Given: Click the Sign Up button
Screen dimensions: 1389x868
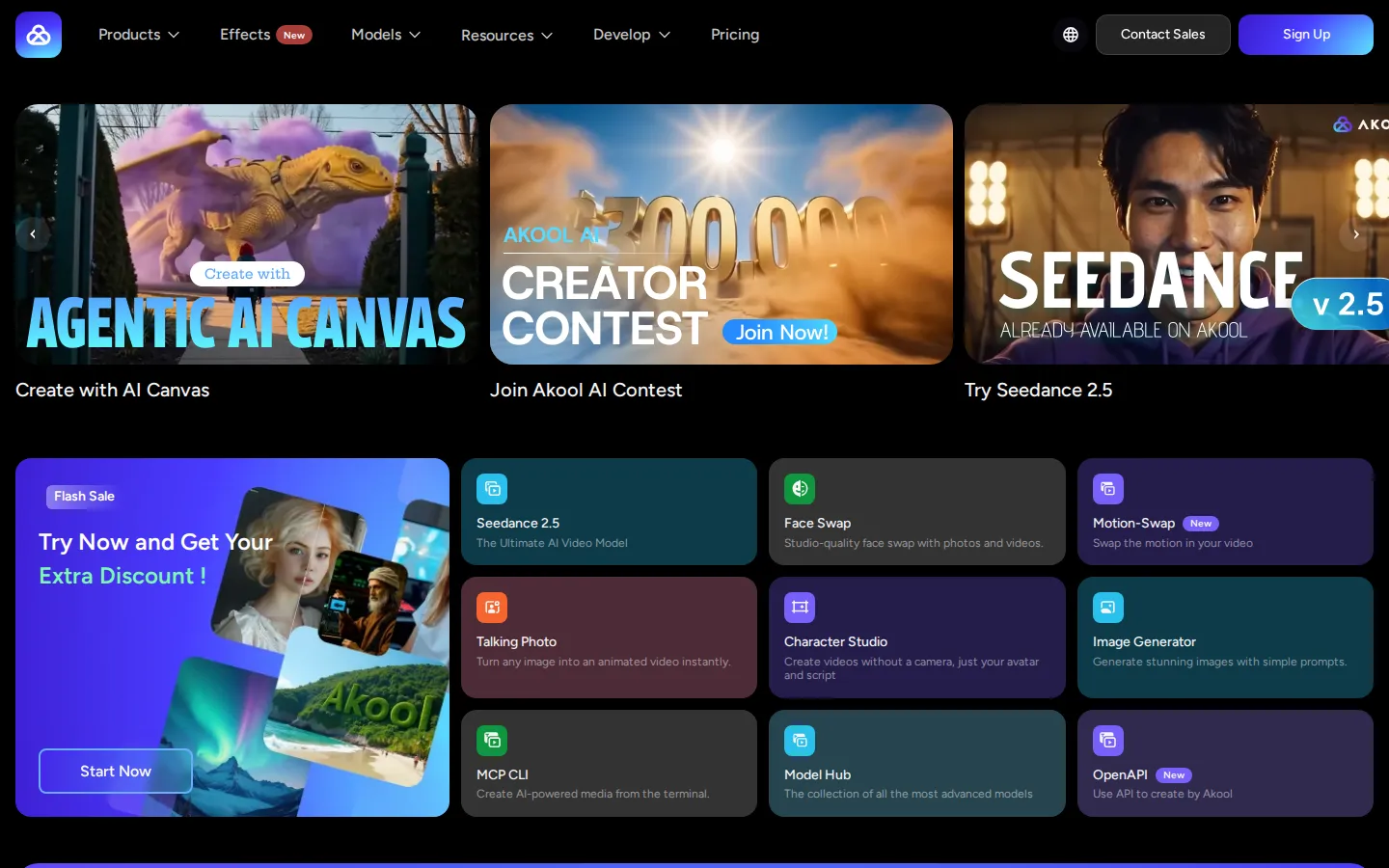Looking at the screenshot, I should coord(1306,35).
